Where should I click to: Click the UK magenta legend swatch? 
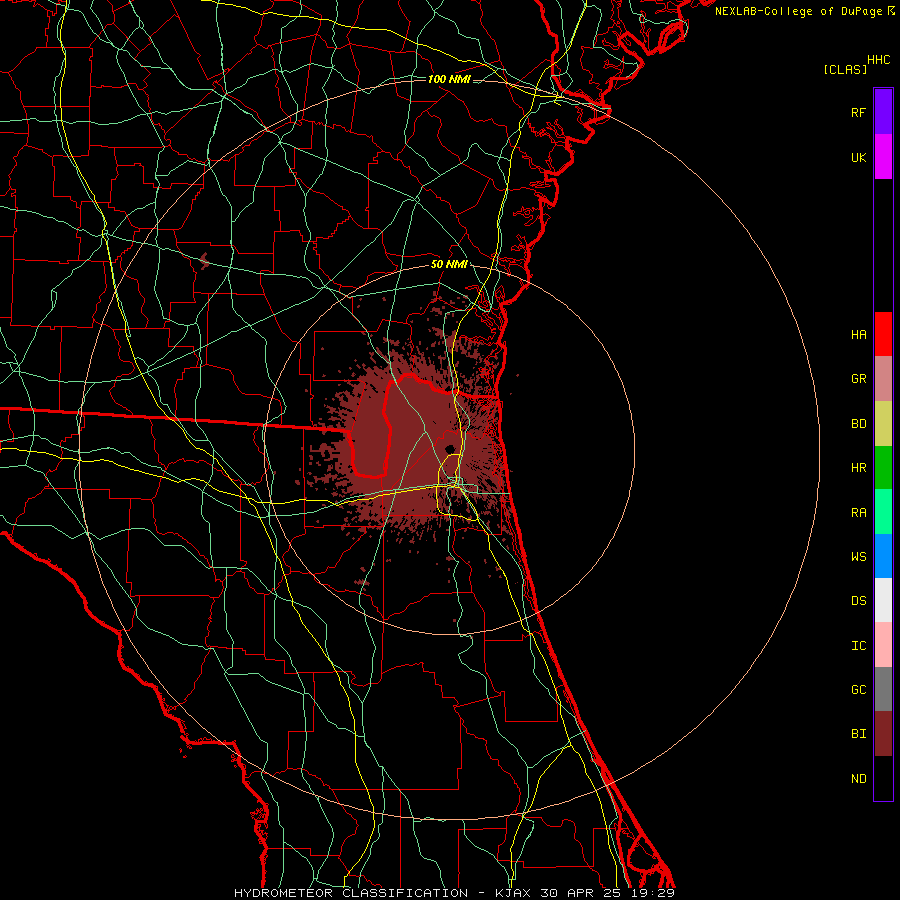(883, 157)
